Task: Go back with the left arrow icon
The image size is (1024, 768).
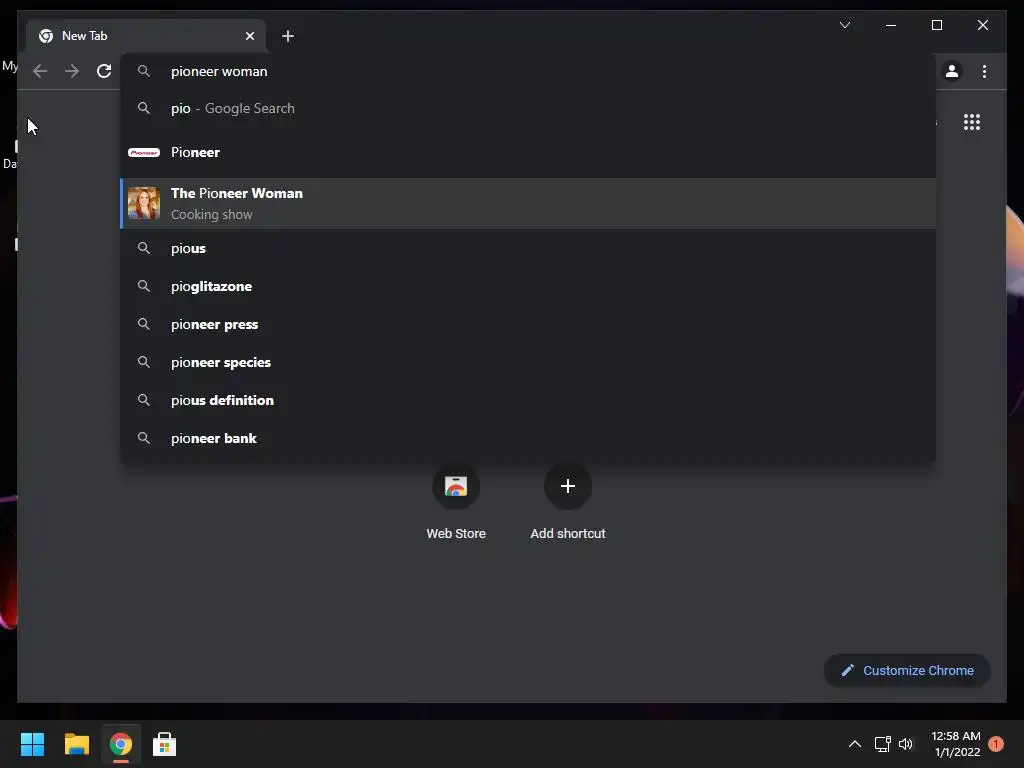Action: [40, 71]
